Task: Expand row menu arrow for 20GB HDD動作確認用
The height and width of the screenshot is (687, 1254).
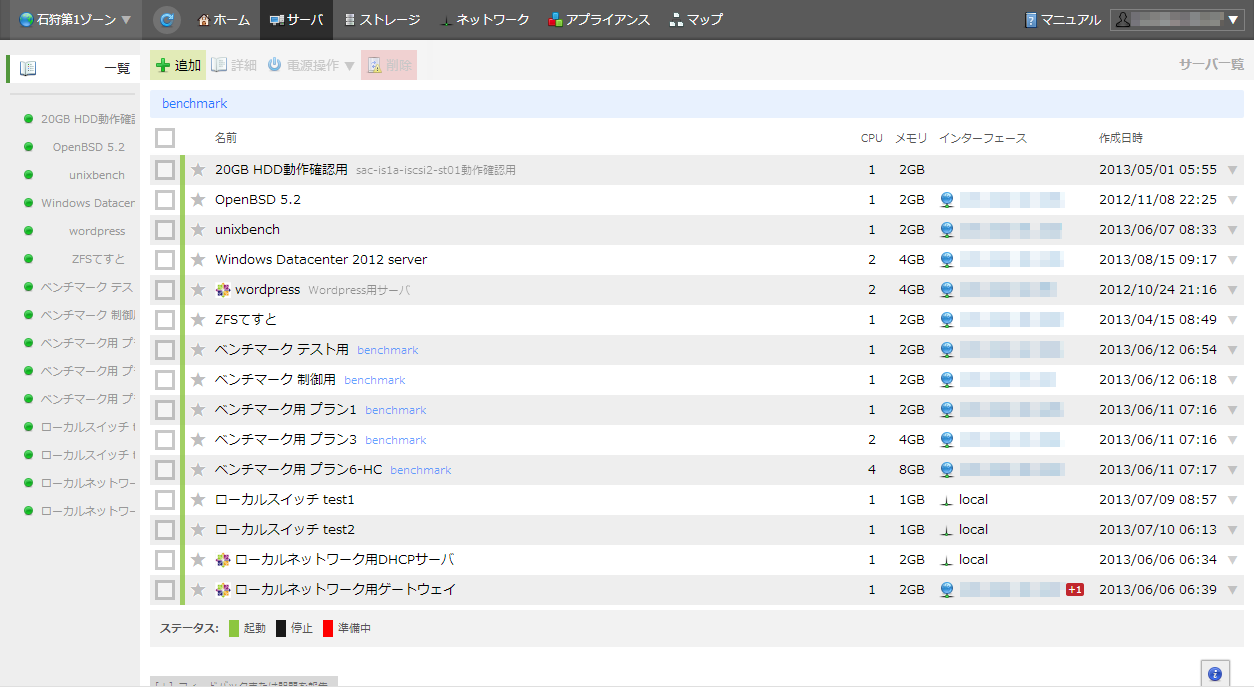Action: (x=1232, y=170)
